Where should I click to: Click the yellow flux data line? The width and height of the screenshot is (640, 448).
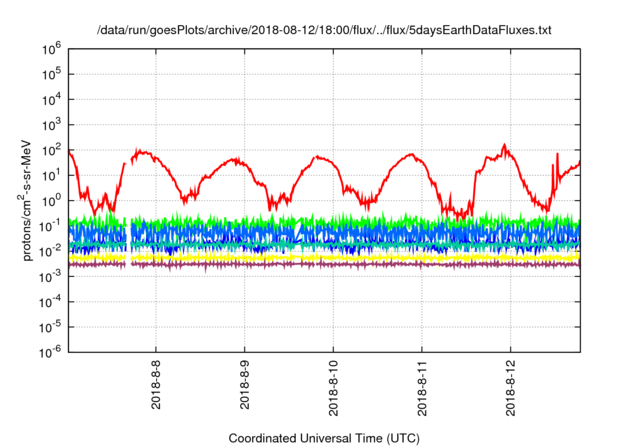tap(324, 257)
